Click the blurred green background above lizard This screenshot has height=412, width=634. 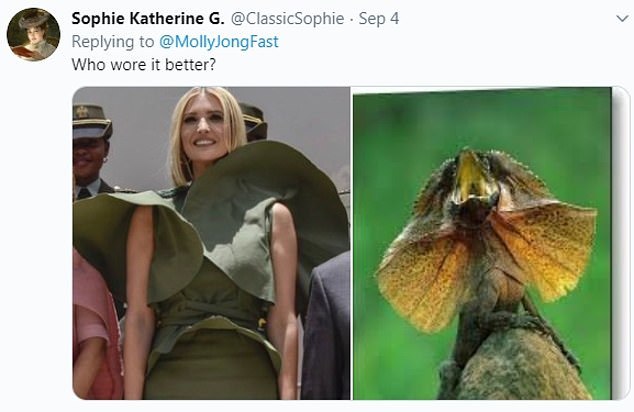[481, 119]
